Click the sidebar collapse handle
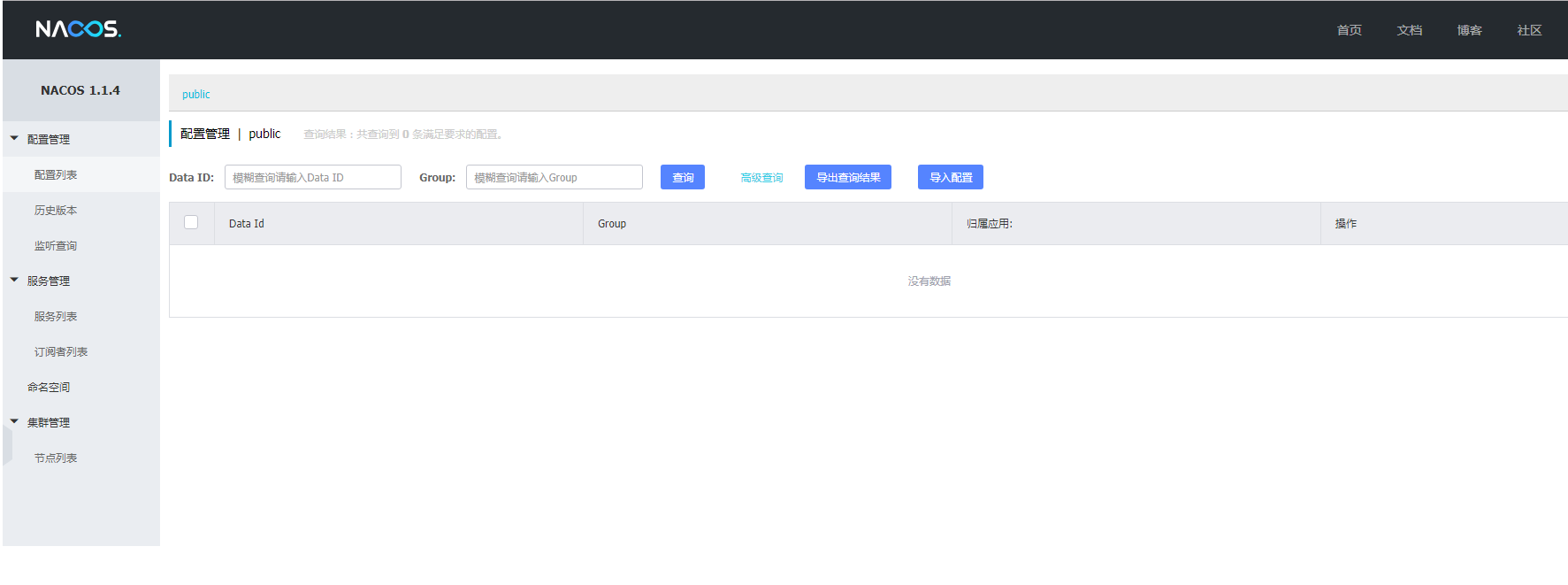The image size is (1568, 585). click(x=7, y=445)
